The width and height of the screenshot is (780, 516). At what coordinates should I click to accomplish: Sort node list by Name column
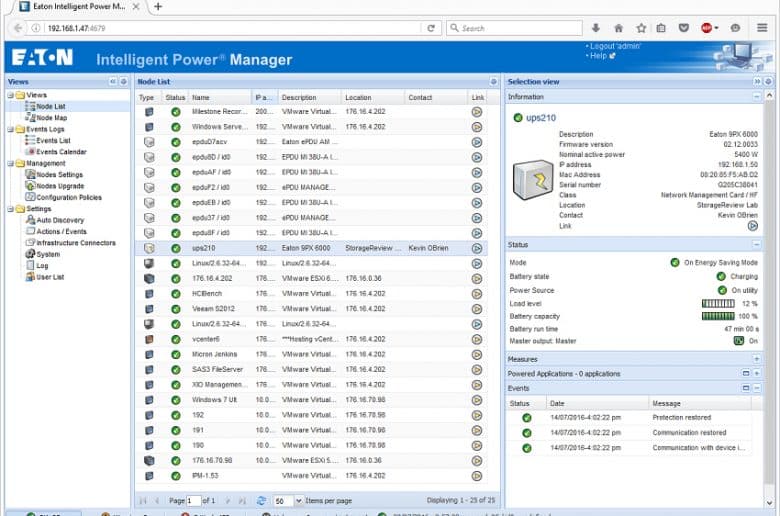[220, 98]
